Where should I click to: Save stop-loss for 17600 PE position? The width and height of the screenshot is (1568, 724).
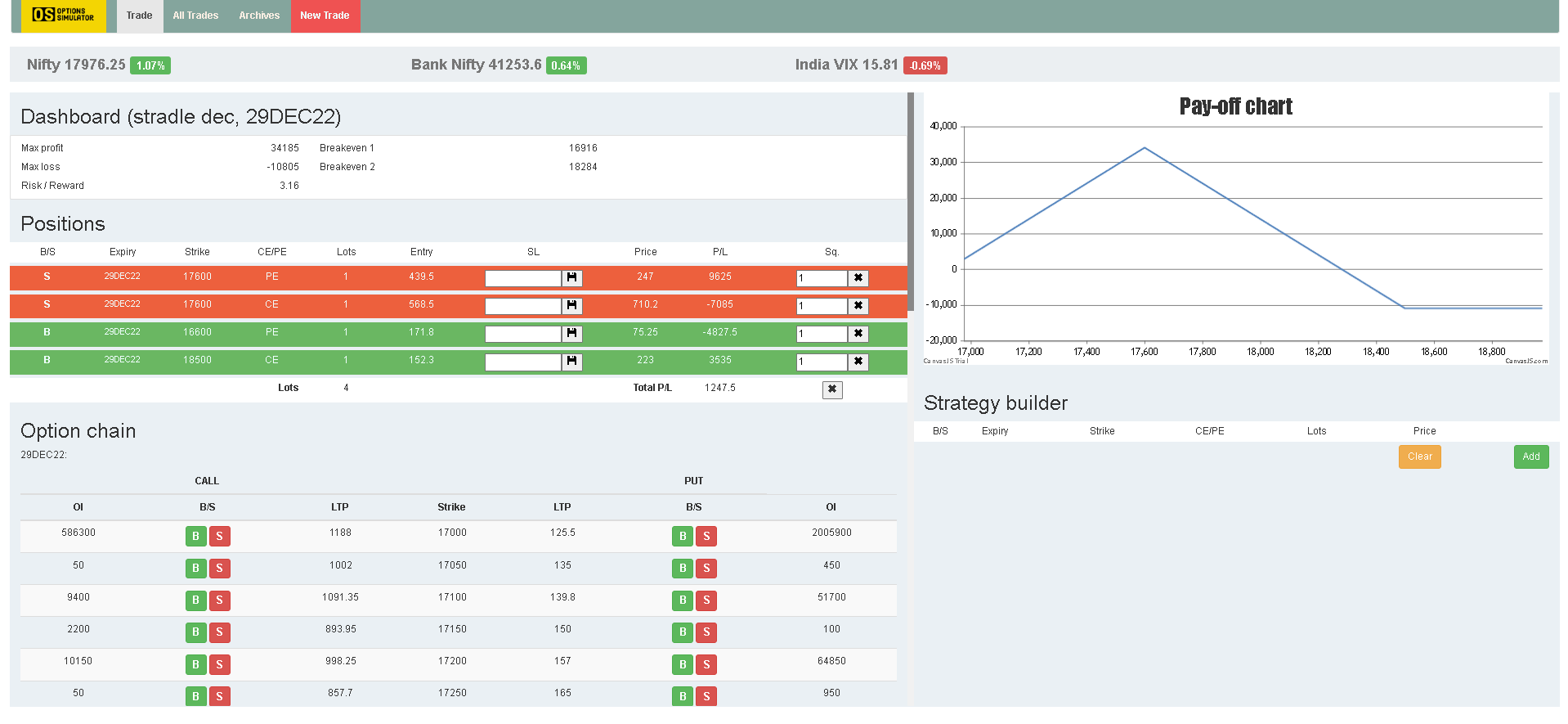point(572,278)
